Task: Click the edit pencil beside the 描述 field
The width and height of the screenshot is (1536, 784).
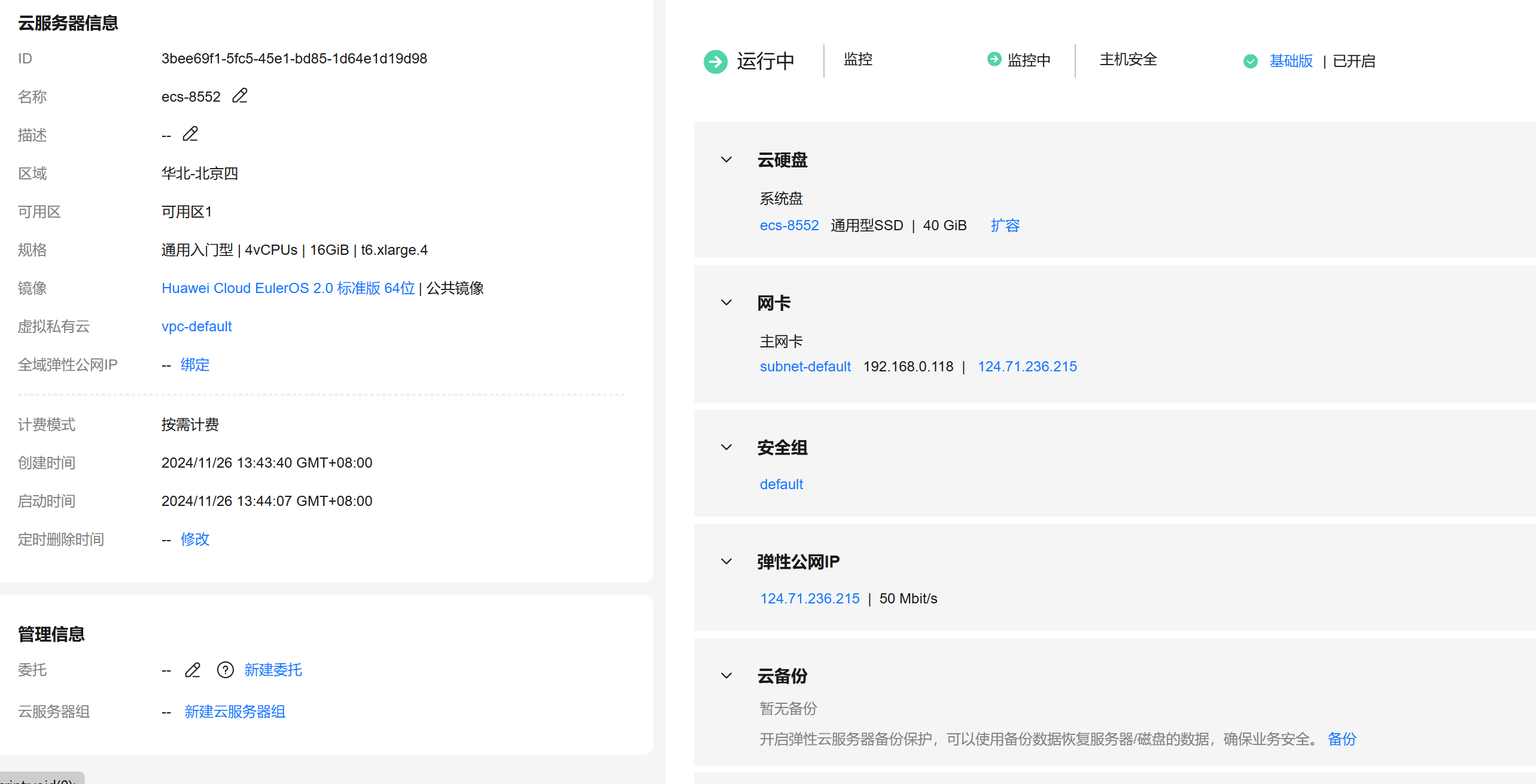Action: click(190, 134)
